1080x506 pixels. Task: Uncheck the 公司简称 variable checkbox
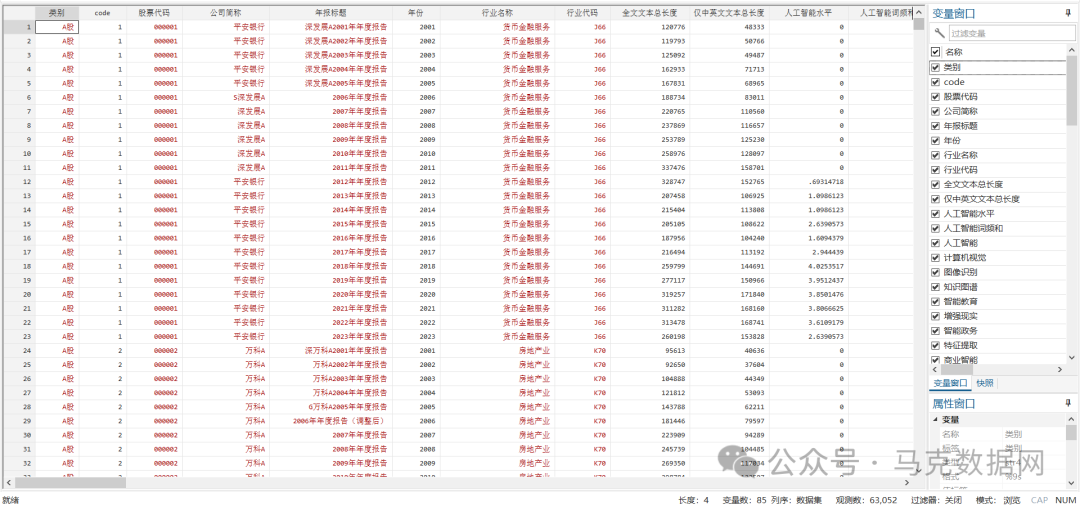[935, 111]
